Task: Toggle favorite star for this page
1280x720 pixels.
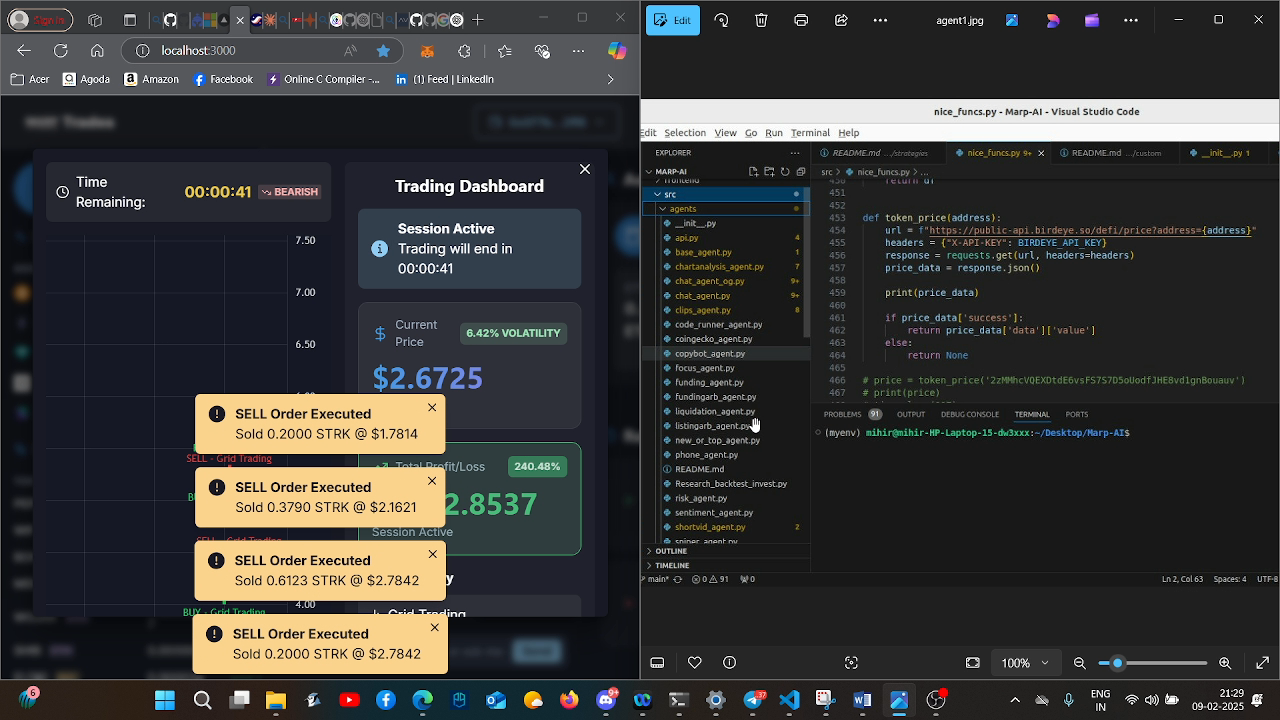Action: point(383,51)
